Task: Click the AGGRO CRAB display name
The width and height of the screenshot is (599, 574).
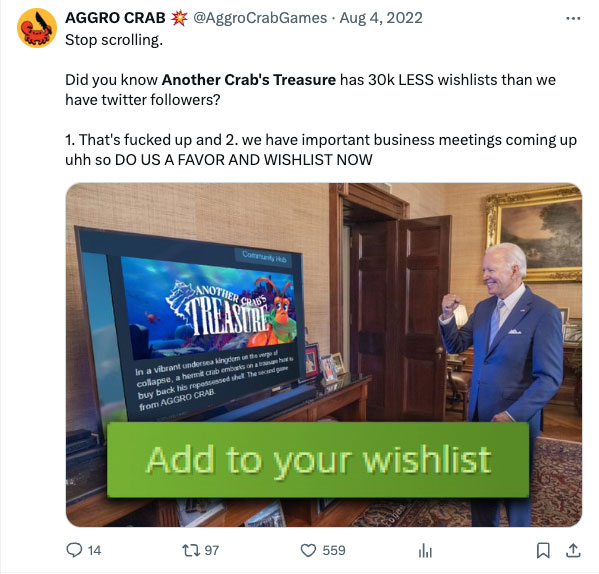Action: 115,18
